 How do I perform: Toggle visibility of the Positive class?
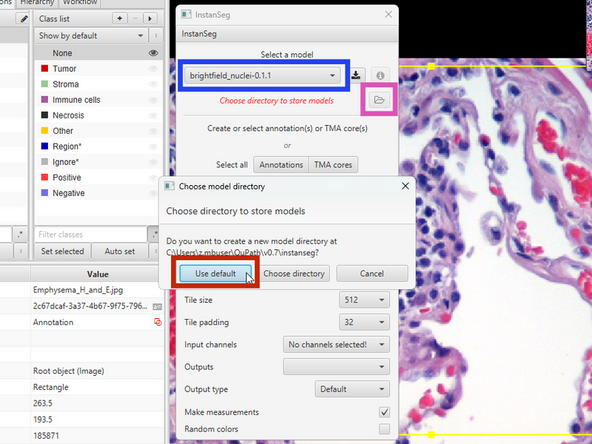pos(153,177)
